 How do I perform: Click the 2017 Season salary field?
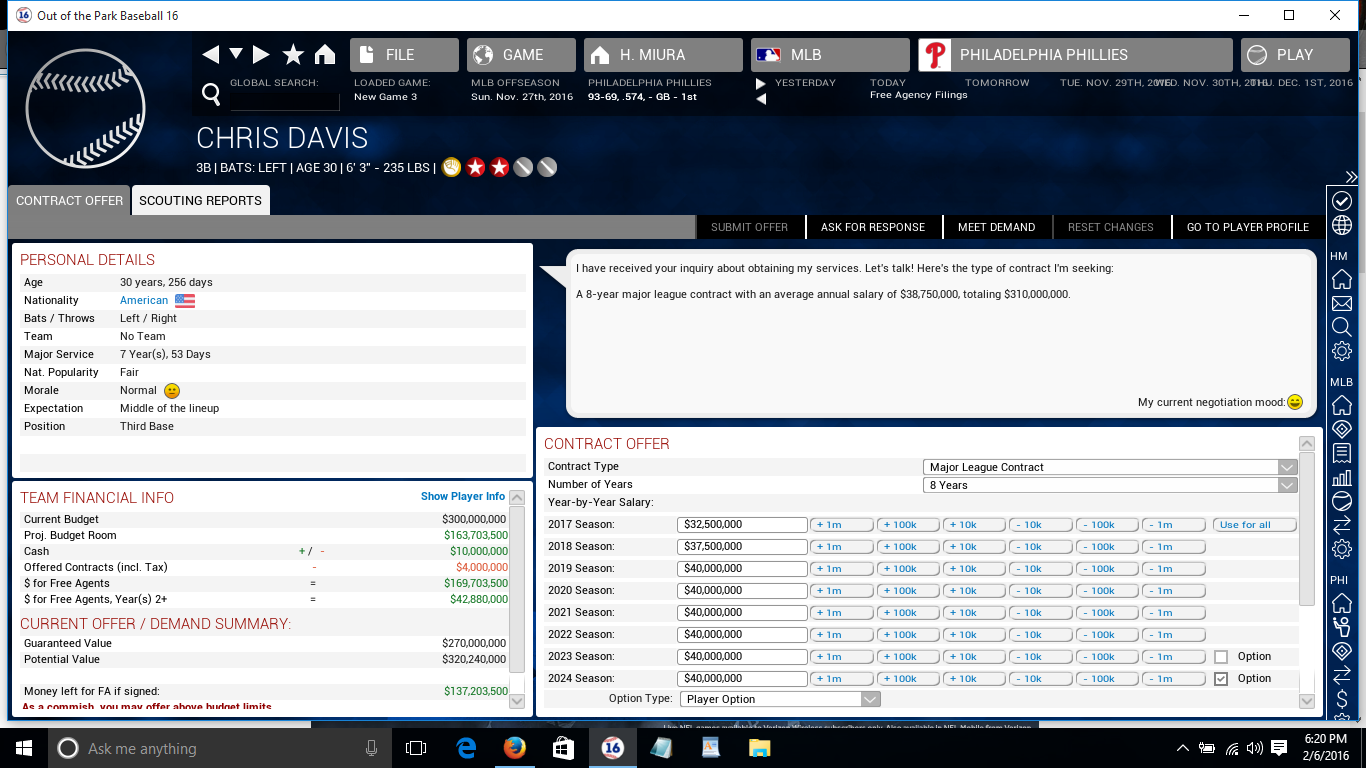(x=742, y=524)
